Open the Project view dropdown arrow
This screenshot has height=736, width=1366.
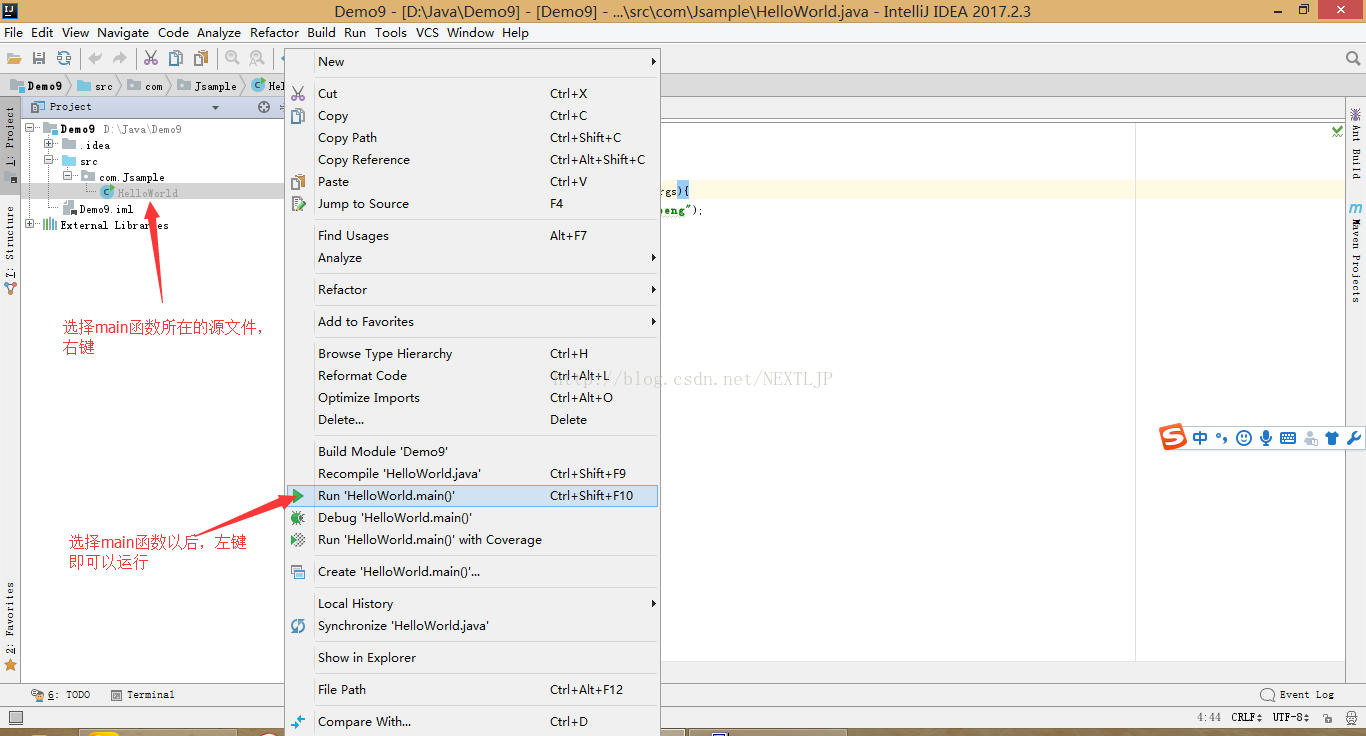tap(215, 107)
